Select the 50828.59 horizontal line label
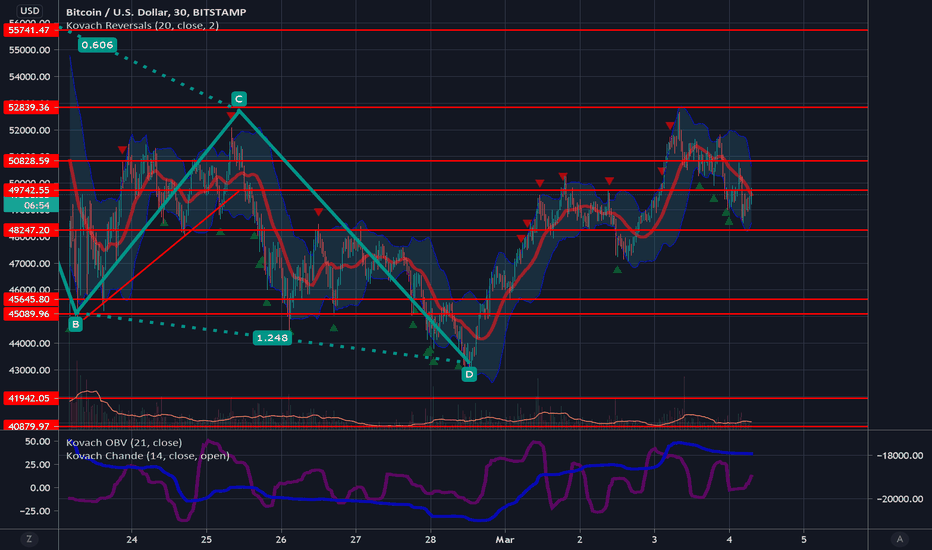 tap(29, 161)
